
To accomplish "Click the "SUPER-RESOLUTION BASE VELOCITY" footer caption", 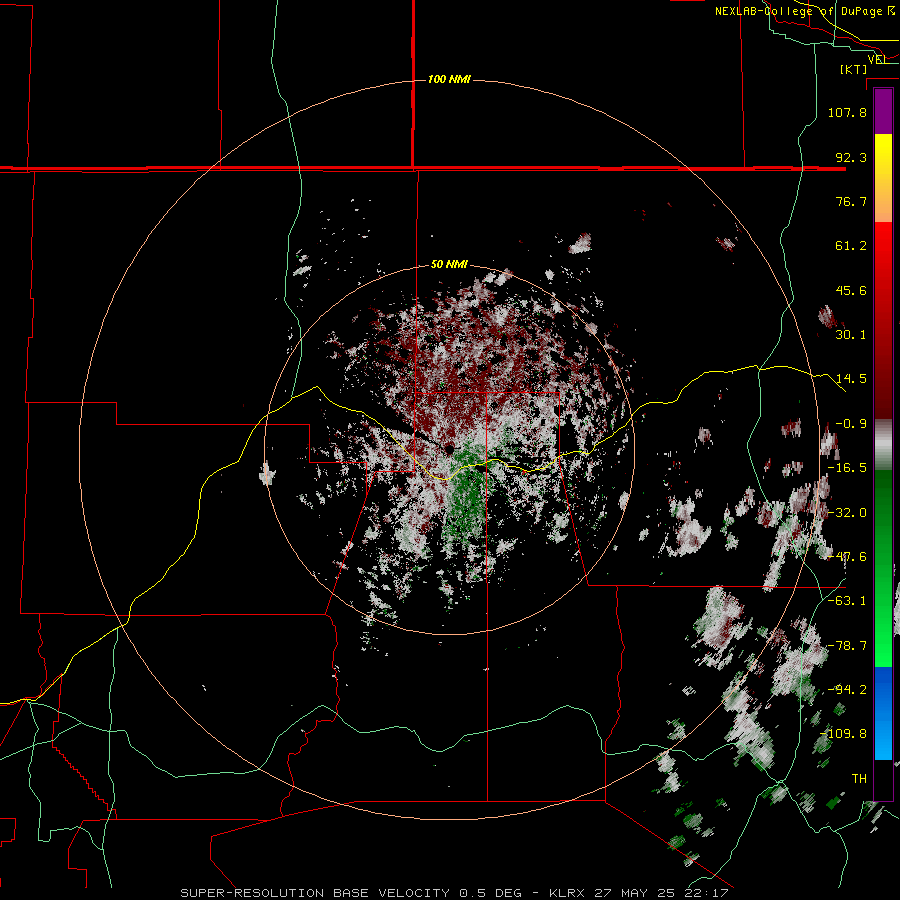I will click(315, 893).
